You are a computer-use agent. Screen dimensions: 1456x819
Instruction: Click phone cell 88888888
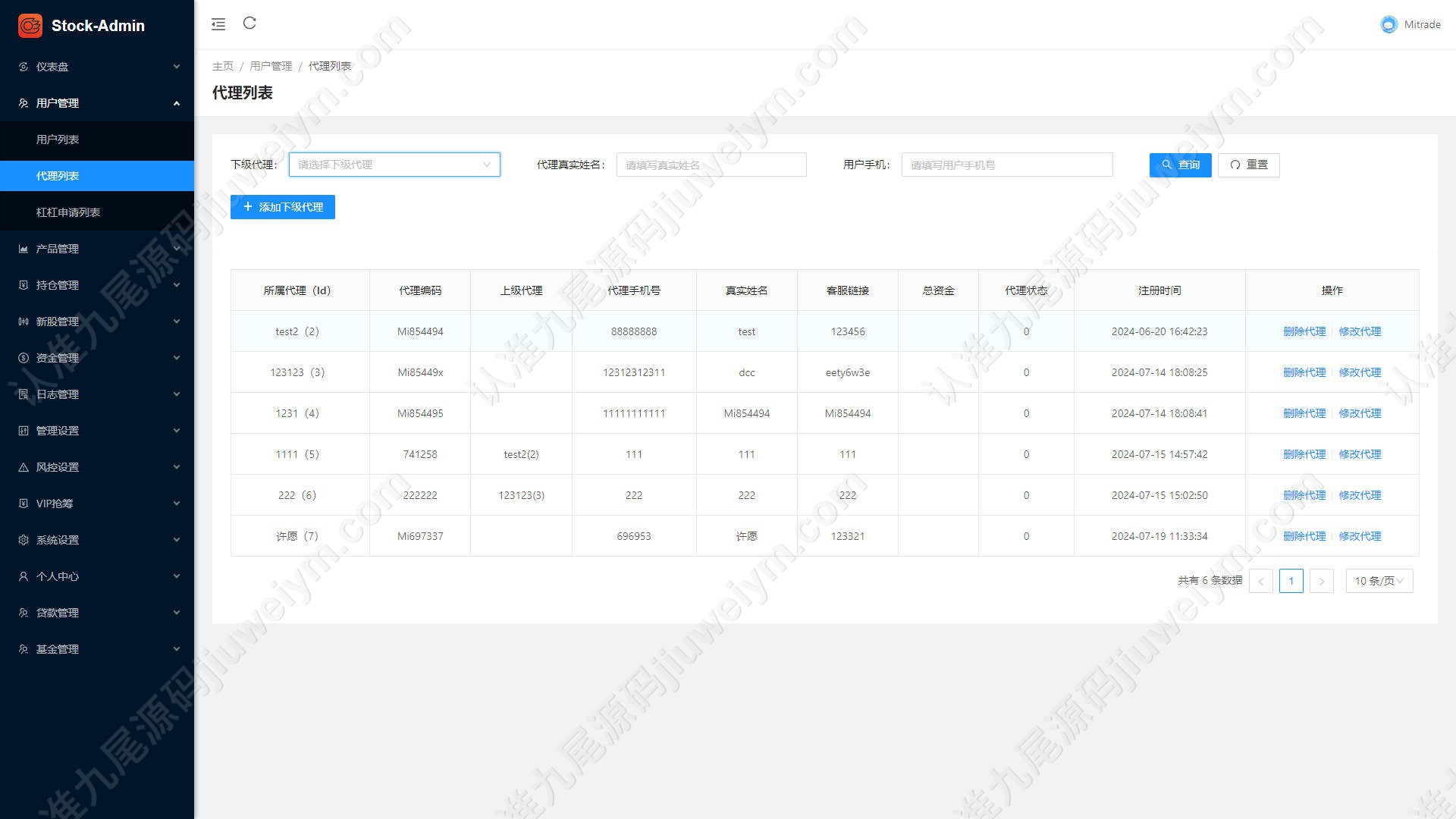pyautogui.click(x=634, y=331)
